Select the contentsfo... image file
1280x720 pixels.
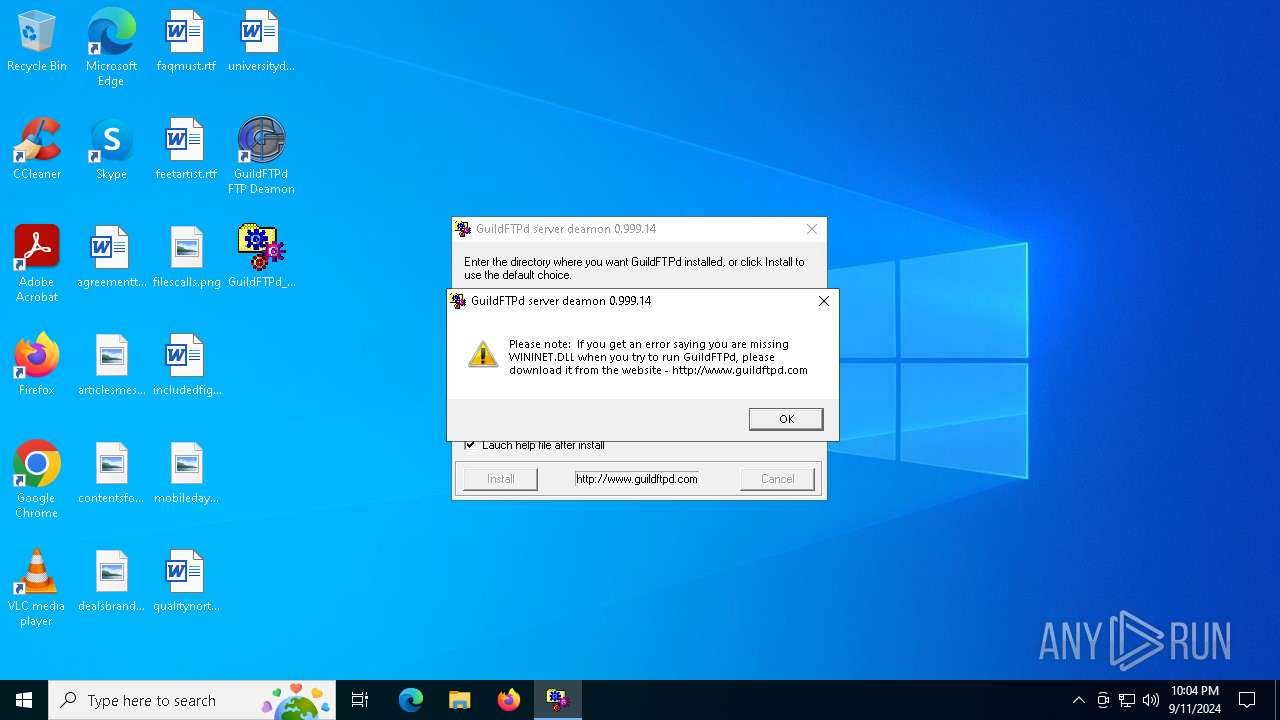[111, 473]
